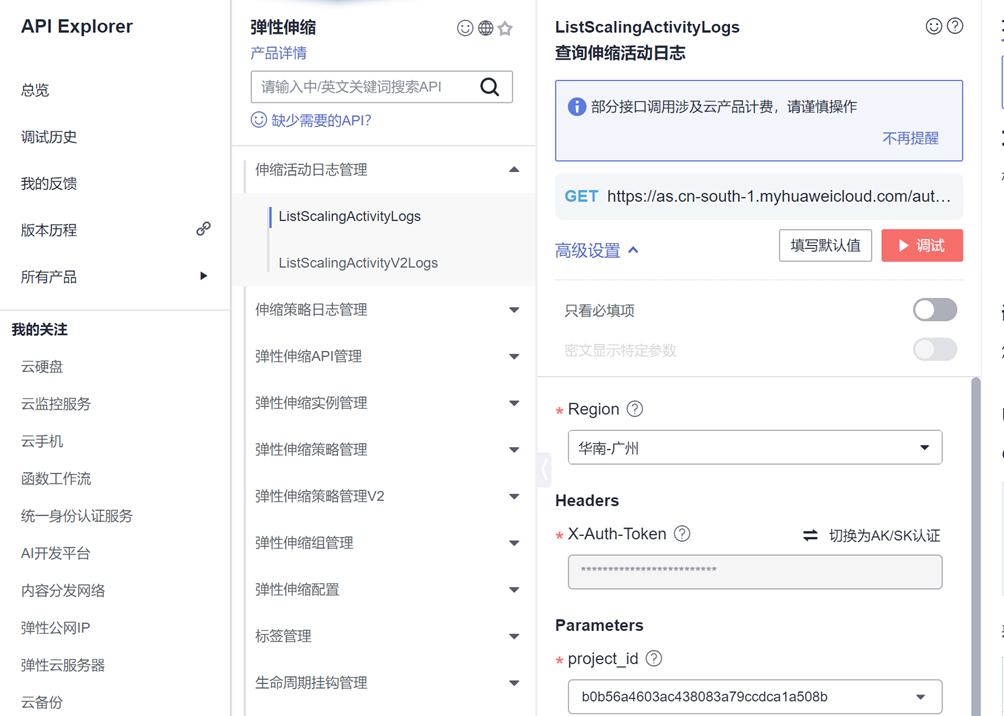Toggle the 只看必填项 switch
This screenshot has height=716, width=1004.
coord(935,310)
